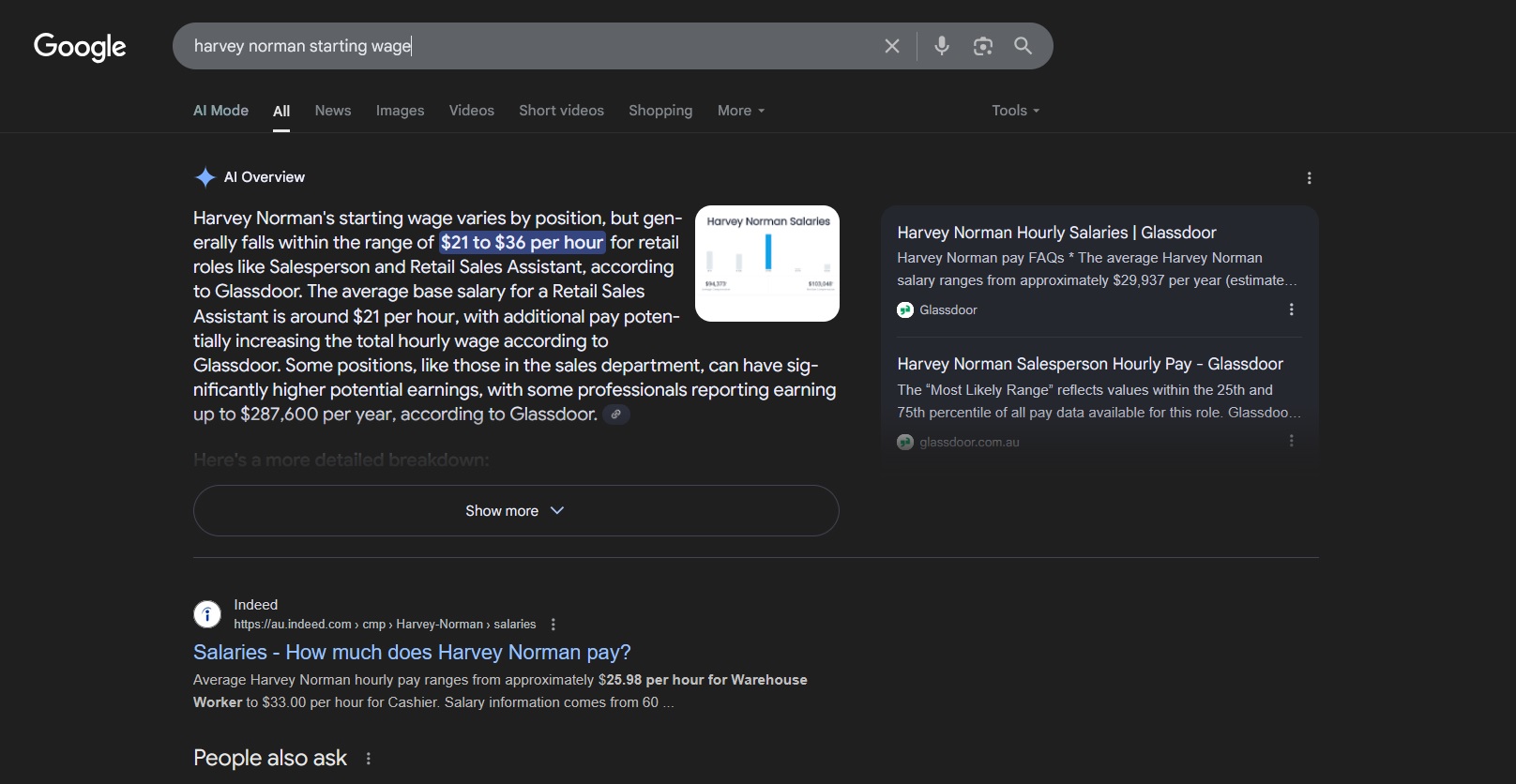Open People also ask options menu

pyautogui.click(x=368, y=759)
